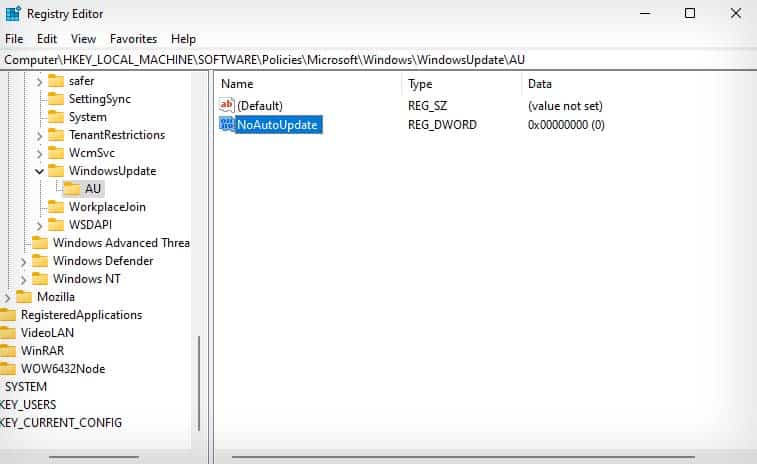Click the TenantRestrictions folder icon
The height and width of the screenshot is (464, 757).
pyautogui.click(x=56, y=135)
